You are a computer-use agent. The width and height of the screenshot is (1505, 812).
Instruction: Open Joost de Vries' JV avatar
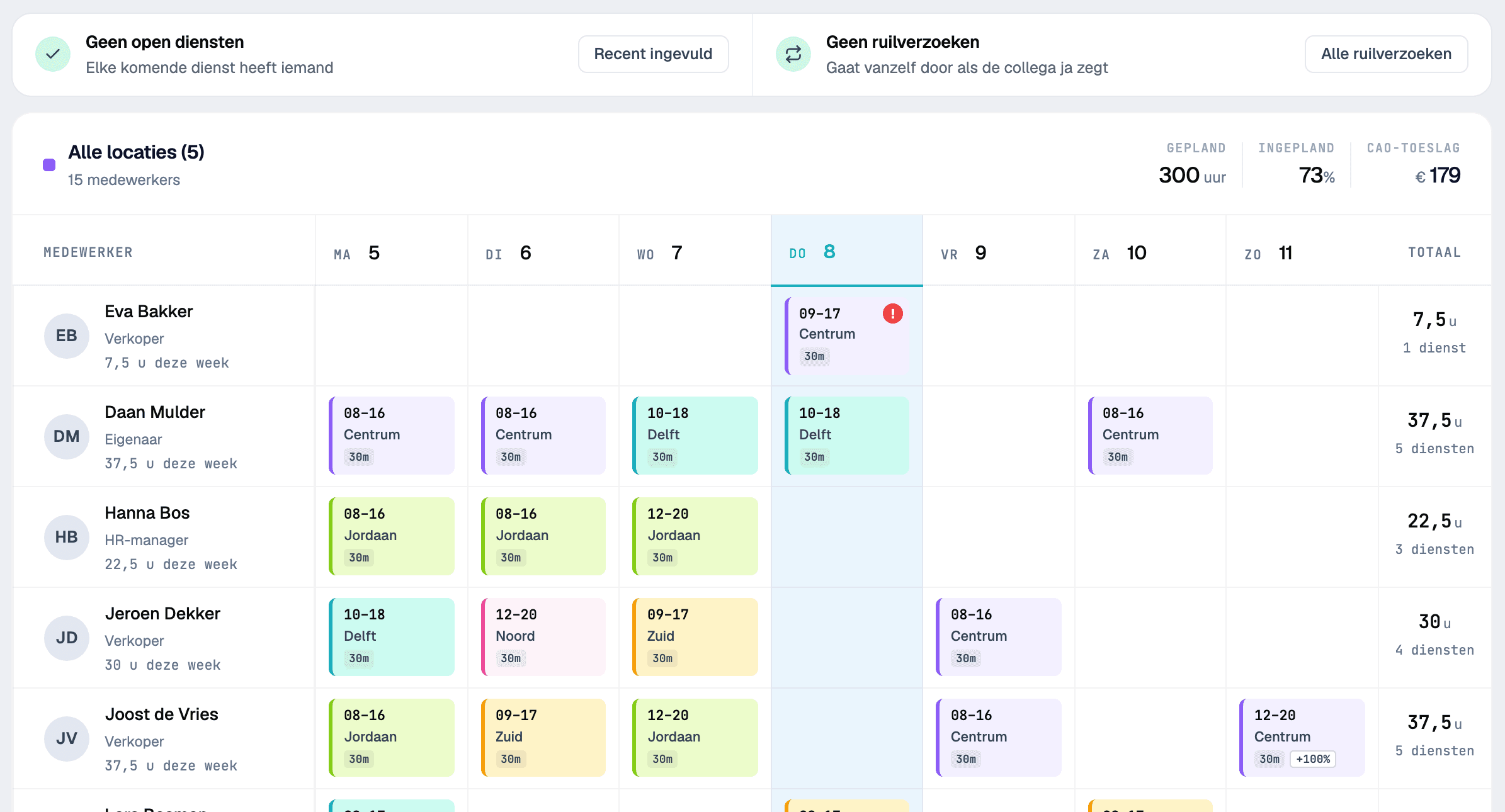point(67,739)
